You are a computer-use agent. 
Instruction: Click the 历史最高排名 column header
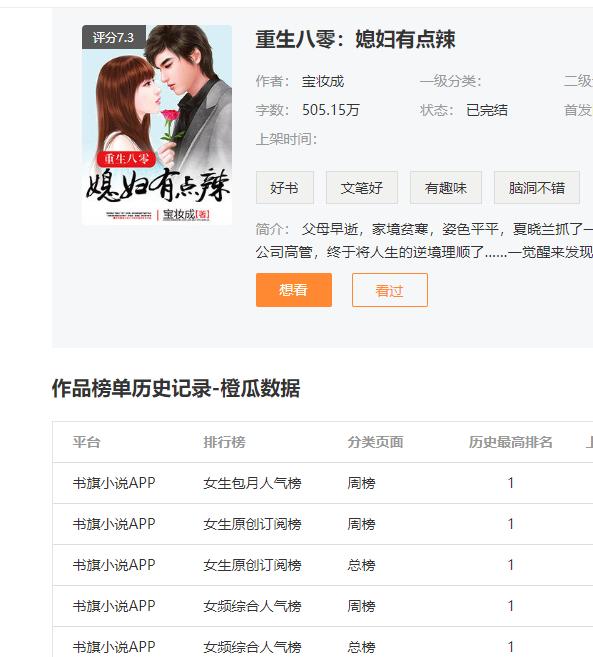[510, 442]
